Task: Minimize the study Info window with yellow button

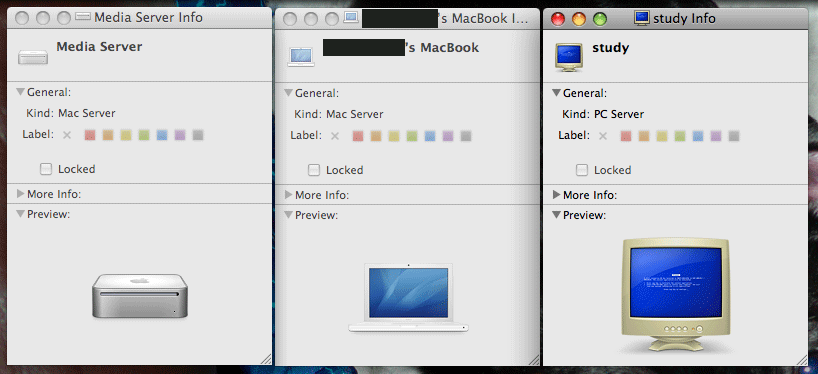Action: [x=579, y=19]
